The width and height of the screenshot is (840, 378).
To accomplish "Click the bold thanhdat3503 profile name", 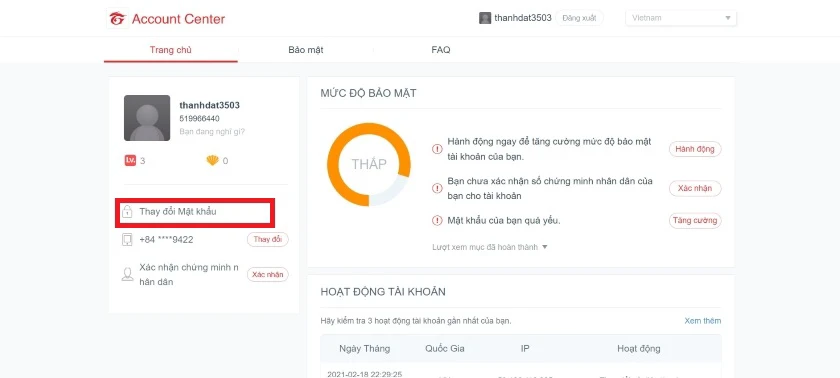I will pos(209,105).
